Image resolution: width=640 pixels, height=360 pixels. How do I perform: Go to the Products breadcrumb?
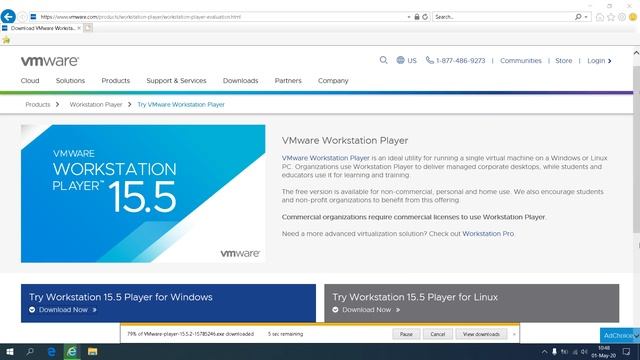click(x=38, y=104)
